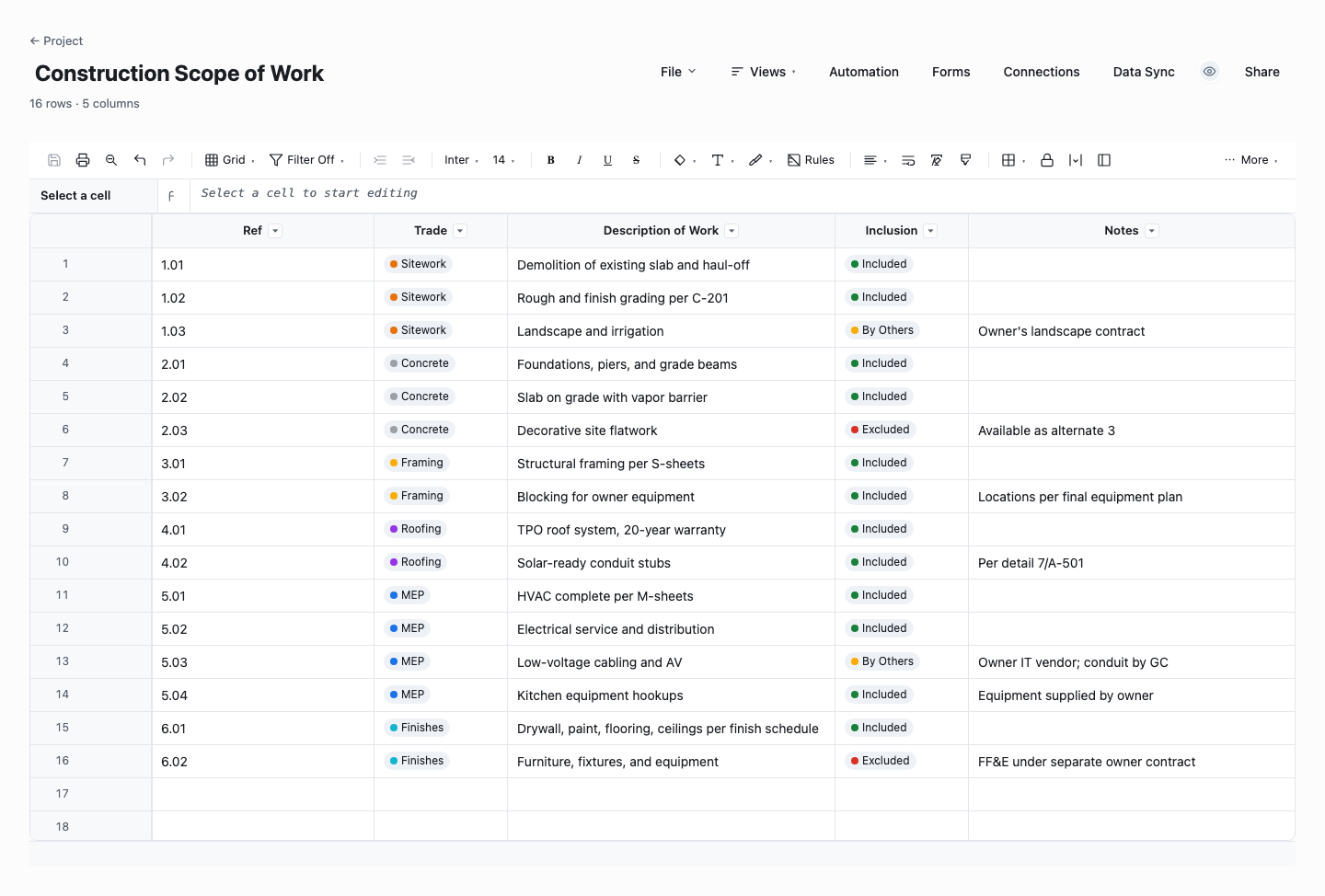The height and width of the screenshot is (896, 1325).
Task: Open the Forms menu
Action: pos(951,72)
